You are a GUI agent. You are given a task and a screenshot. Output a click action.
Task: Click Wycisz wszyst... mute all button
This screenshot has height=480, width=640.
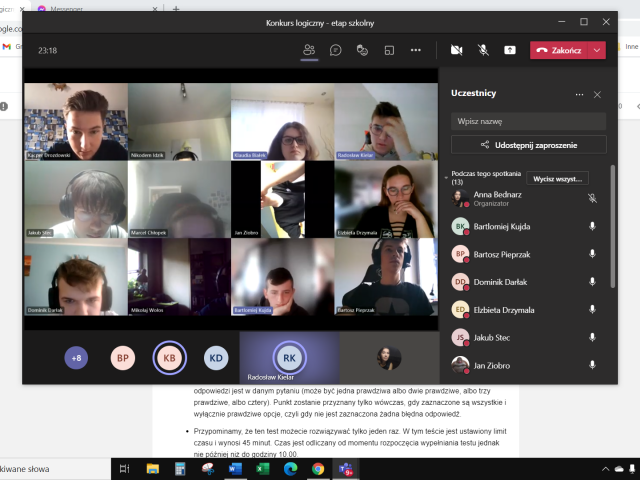(558, 179)
